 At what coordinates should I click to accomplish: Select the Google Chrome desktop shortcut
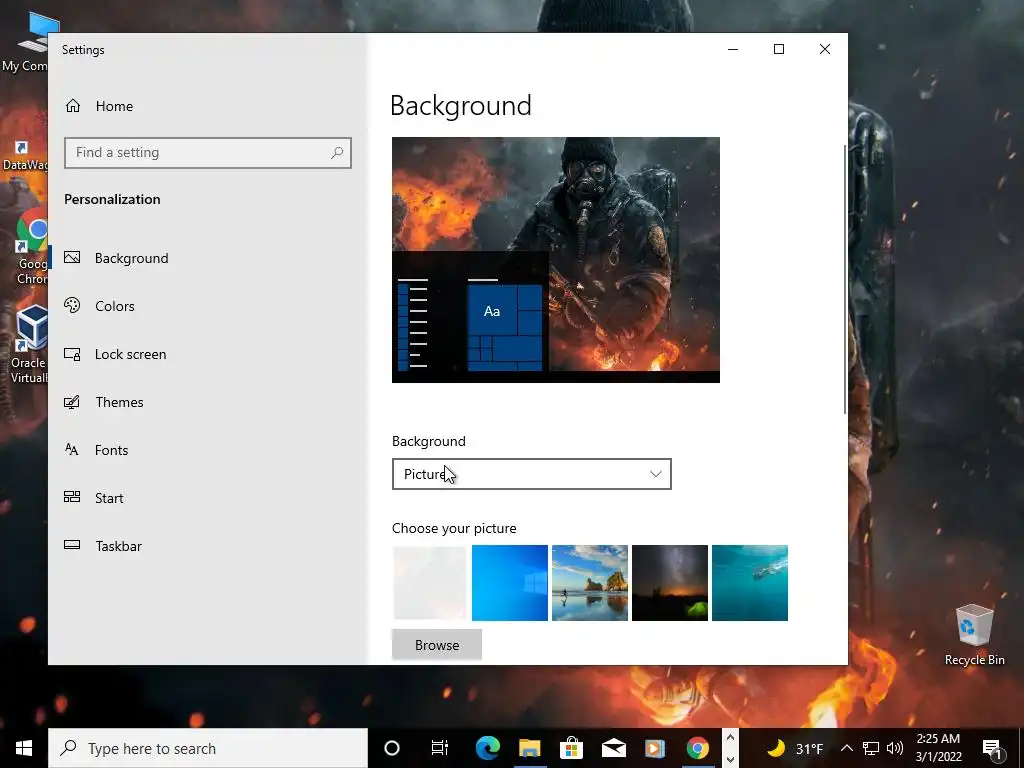click(x=31, y=247)
